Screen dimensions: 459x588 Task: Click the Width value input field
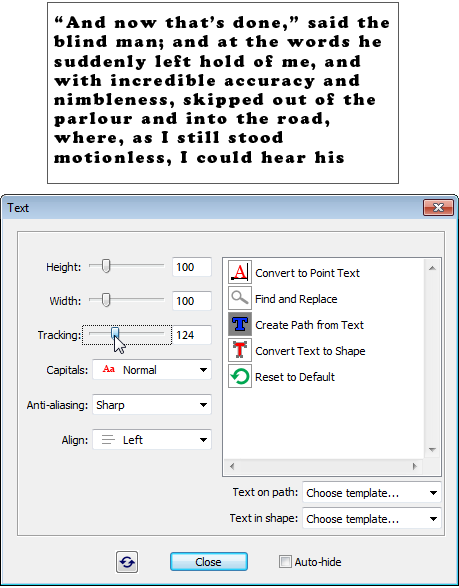(192, 301)
